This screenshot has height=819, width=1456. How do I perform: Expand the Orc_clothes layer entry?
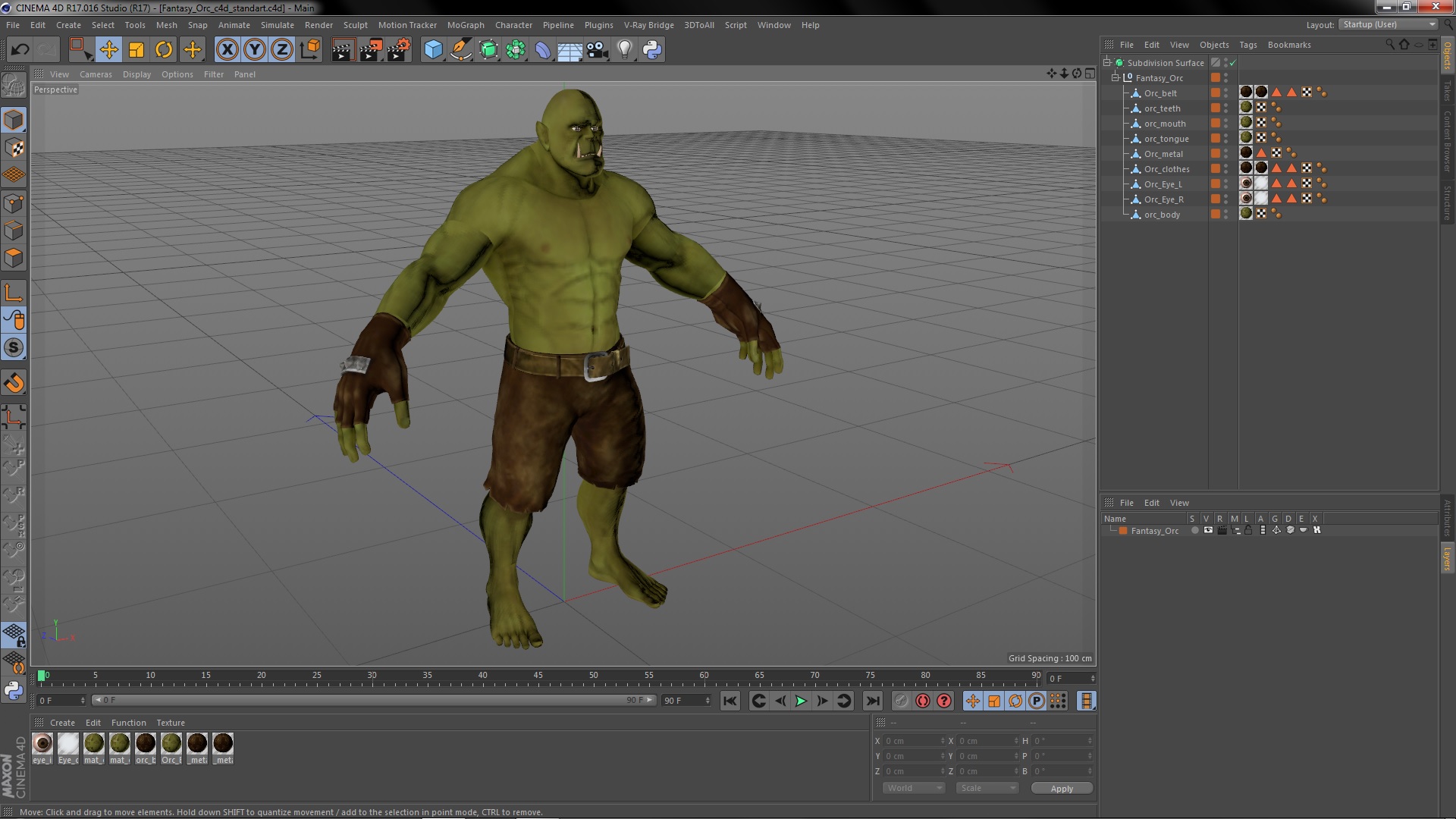click(1125, 169)
